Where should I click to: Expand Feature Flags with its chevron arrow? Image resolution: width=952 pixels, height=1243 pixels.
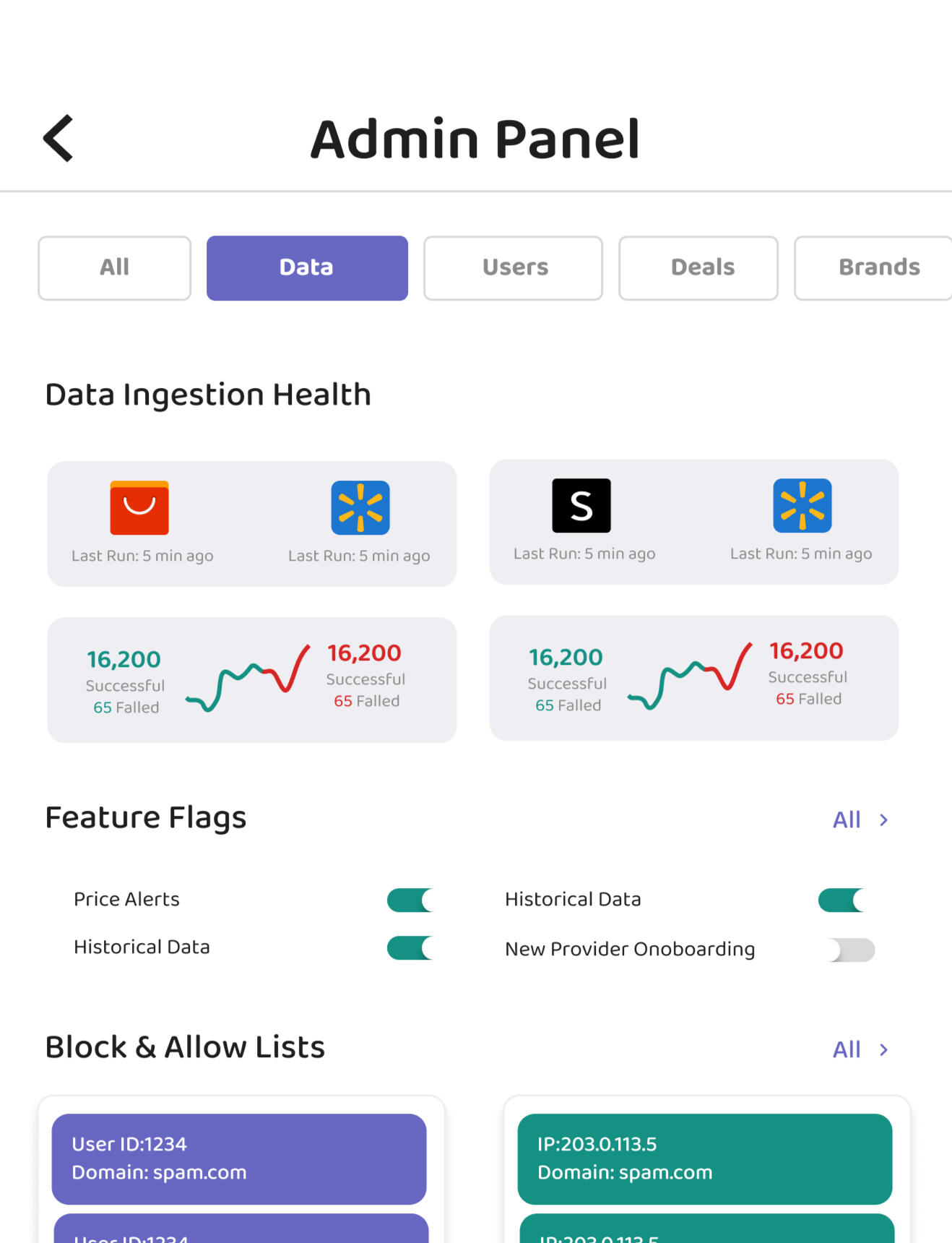[883, 820]
